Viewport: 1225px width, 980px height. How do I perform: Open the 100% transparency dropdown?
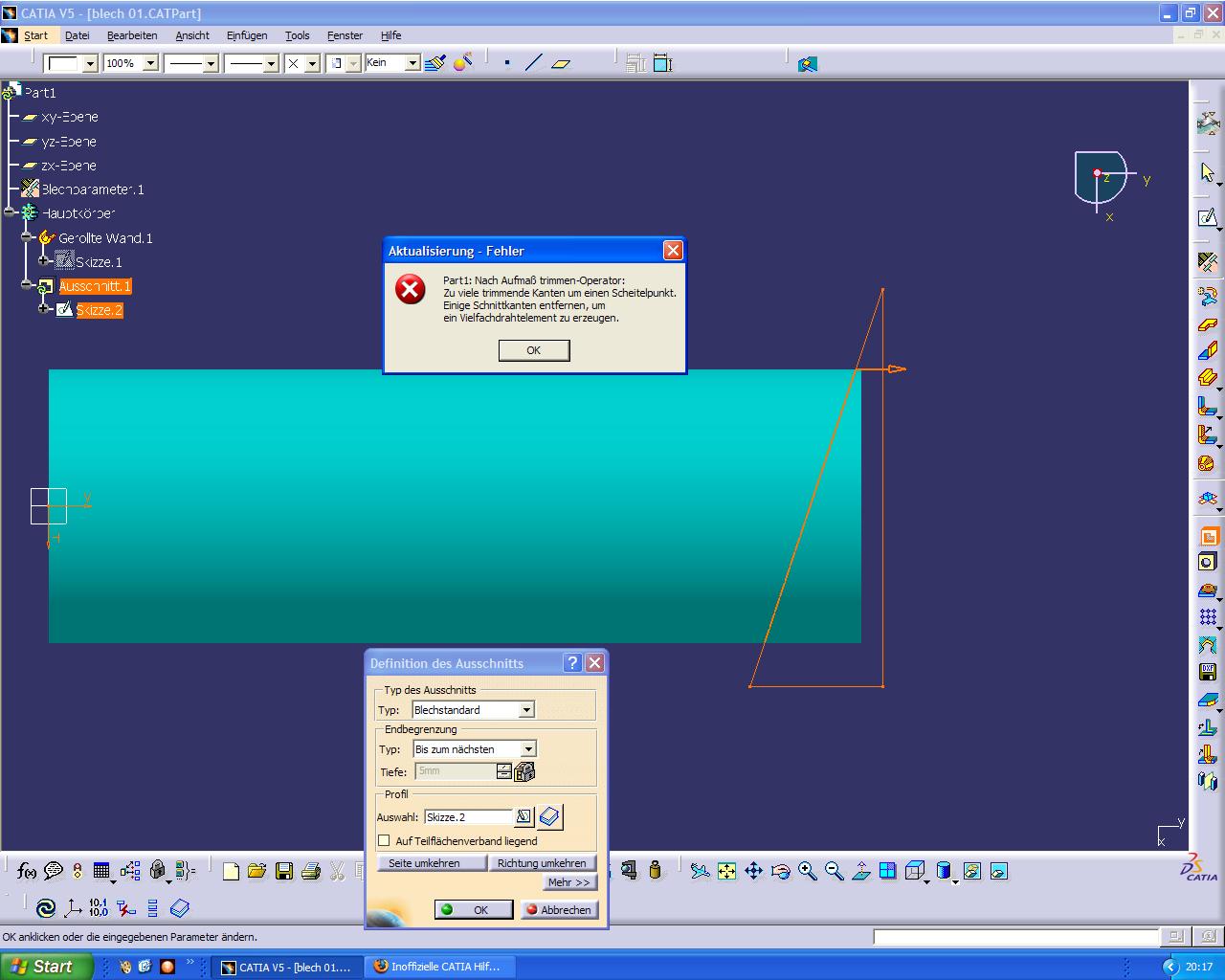click(x=150, y=63)
